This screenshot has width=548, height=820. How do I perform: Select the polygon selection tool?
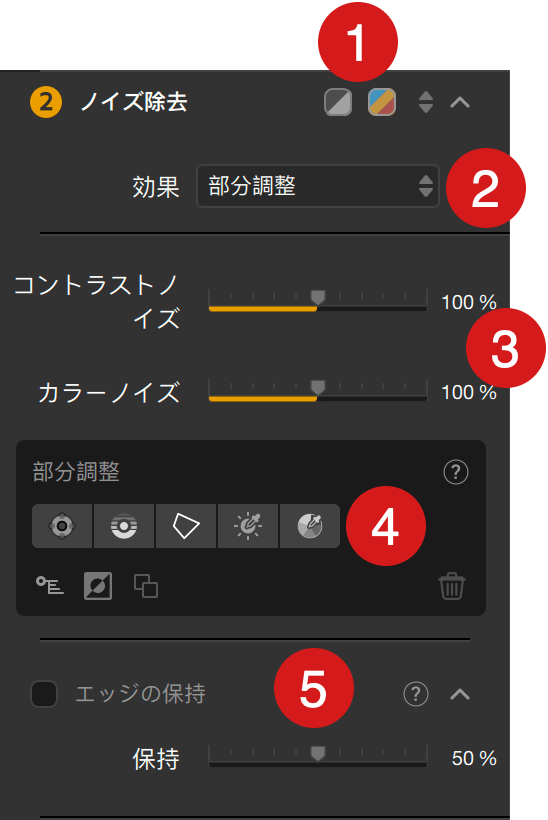186,526
